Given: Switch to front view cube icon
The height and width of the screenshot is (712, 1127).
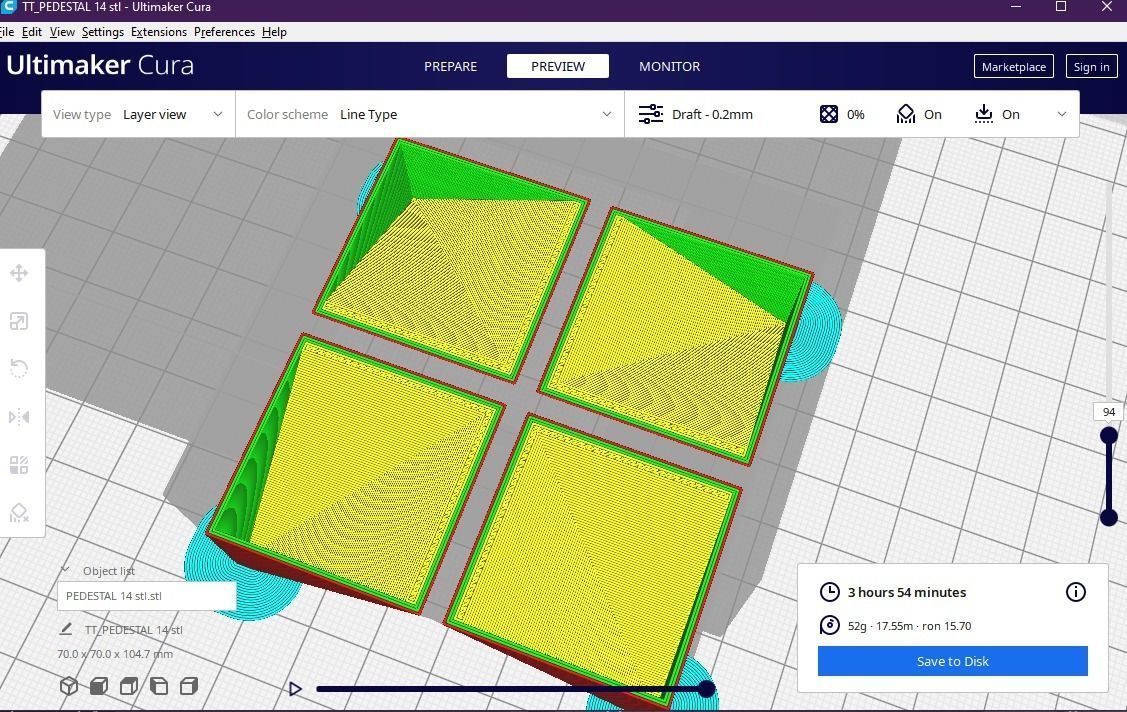Looking at the screenshot, I should [x=99, y=686].
